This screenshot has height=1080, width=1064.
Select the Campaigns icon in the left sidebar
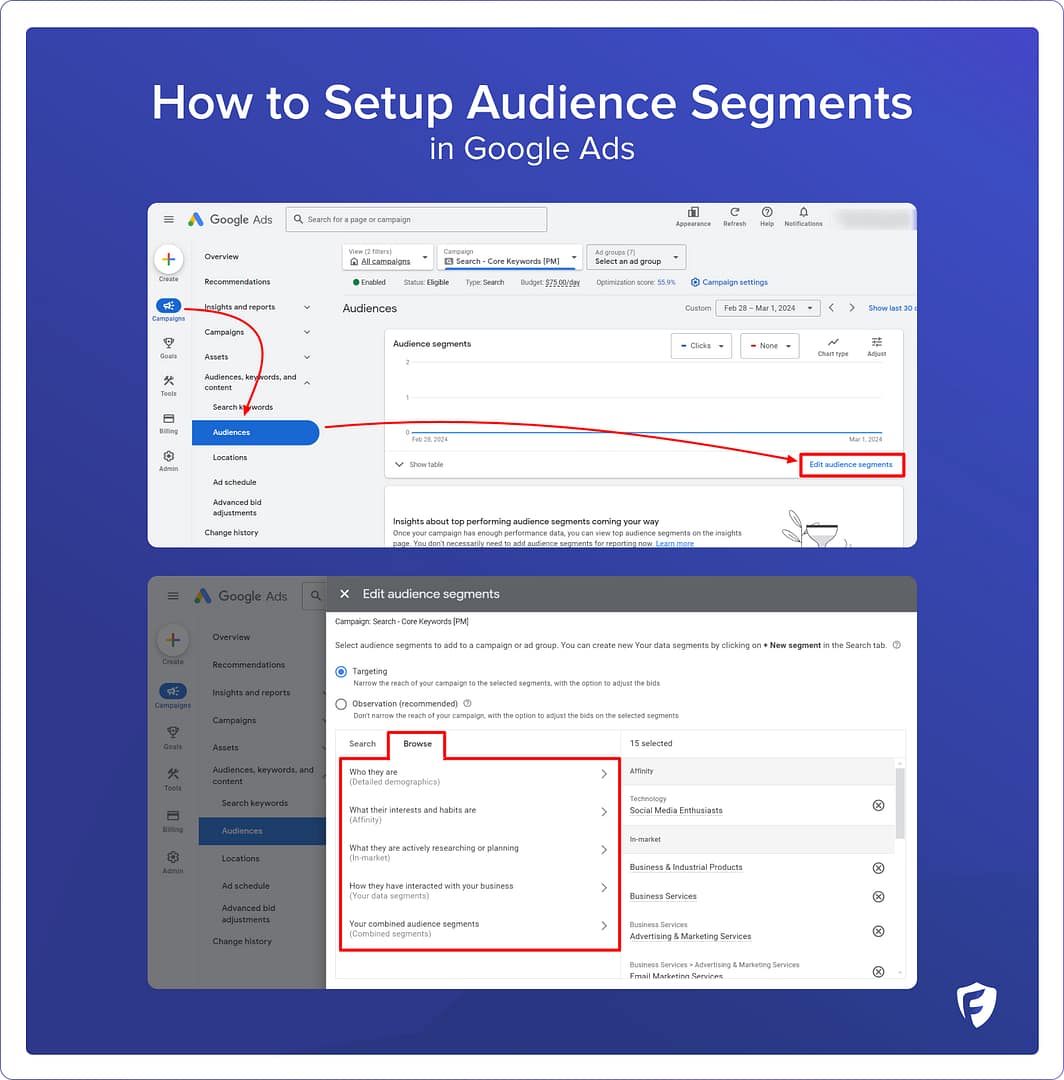[168, 307]
